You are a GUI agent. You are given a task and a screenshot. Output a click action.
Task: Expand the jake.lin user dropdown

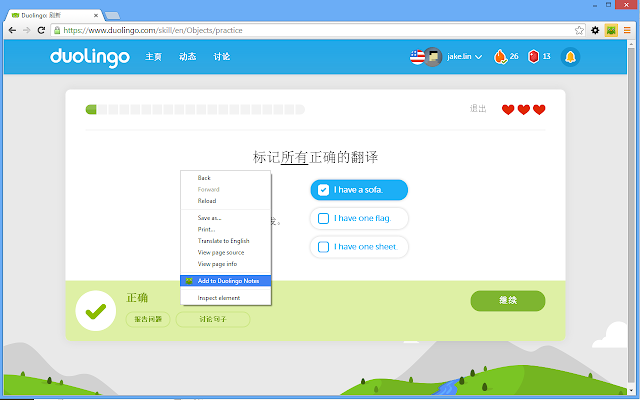464,57
